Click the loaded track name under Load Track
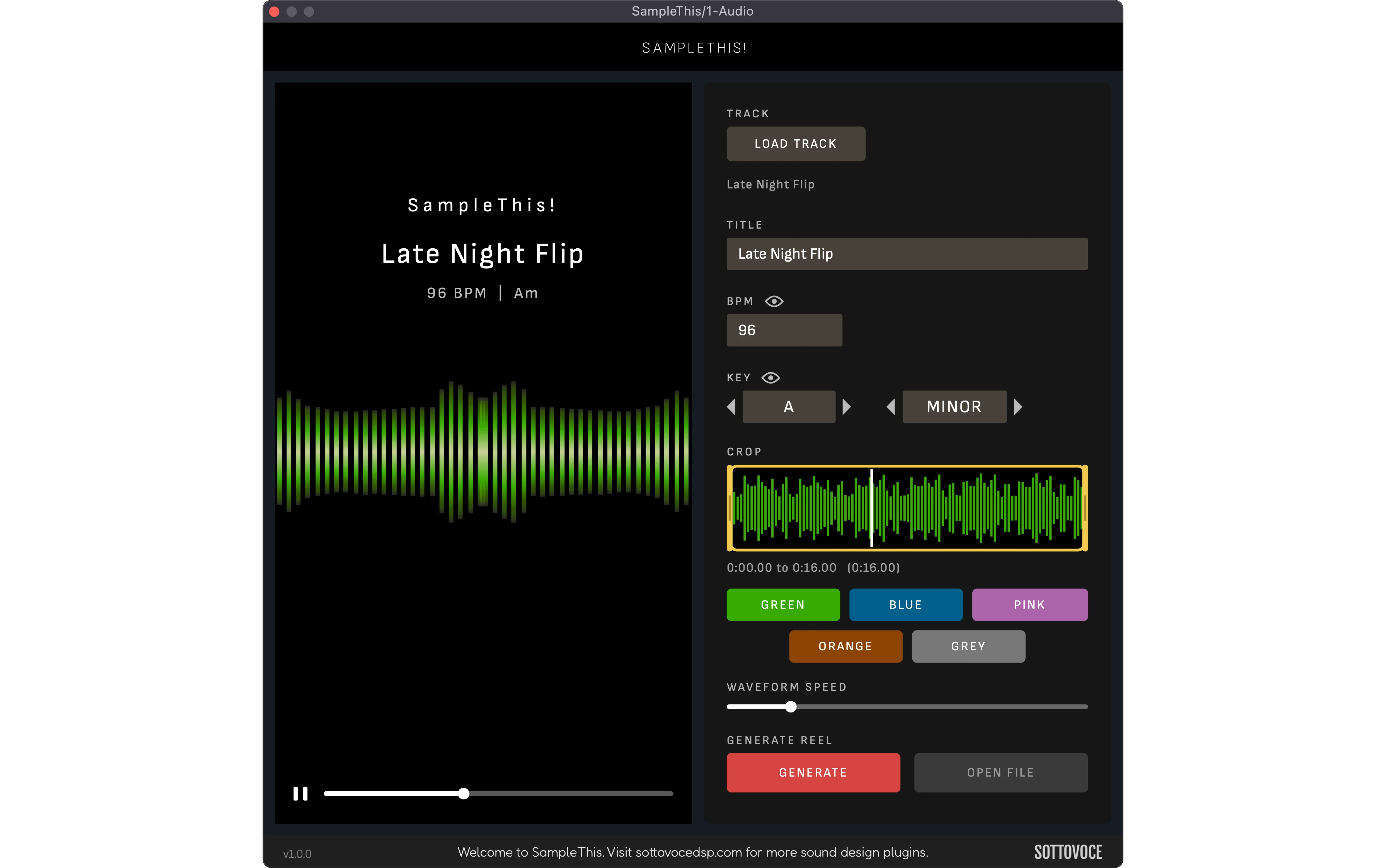Image resolution: width=1386 pixels, height=868 pixels. tap(770, 184)
